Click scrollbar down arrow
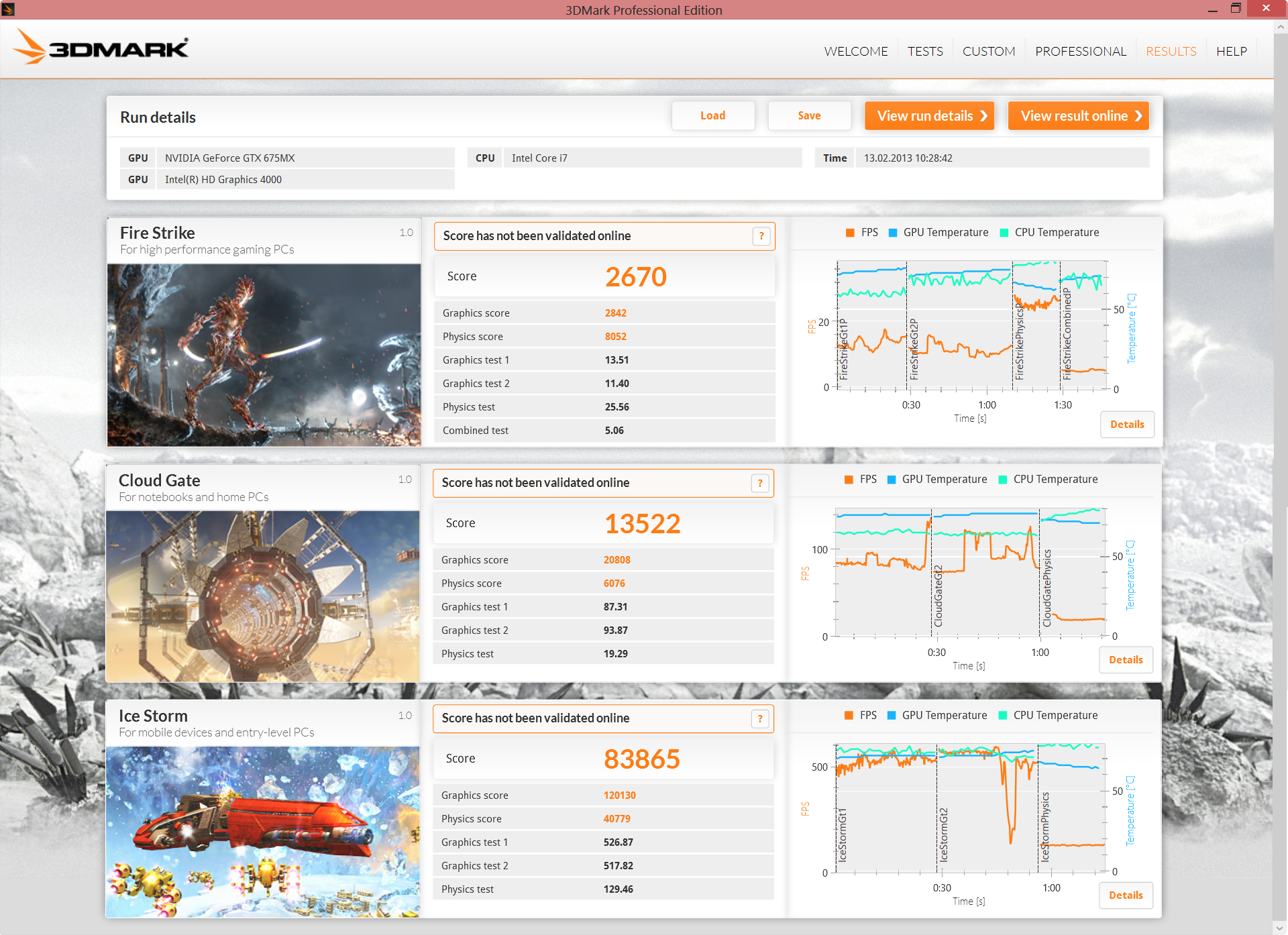Image resolution: width=1288 pixels, height=935 pixels. coord(1281,928)
